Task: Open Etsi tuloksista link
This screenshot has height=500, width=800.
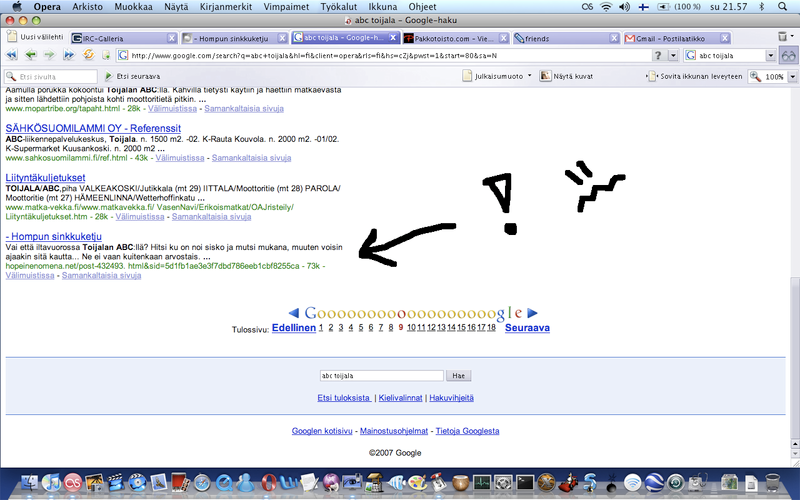Action: click(344, 397)
